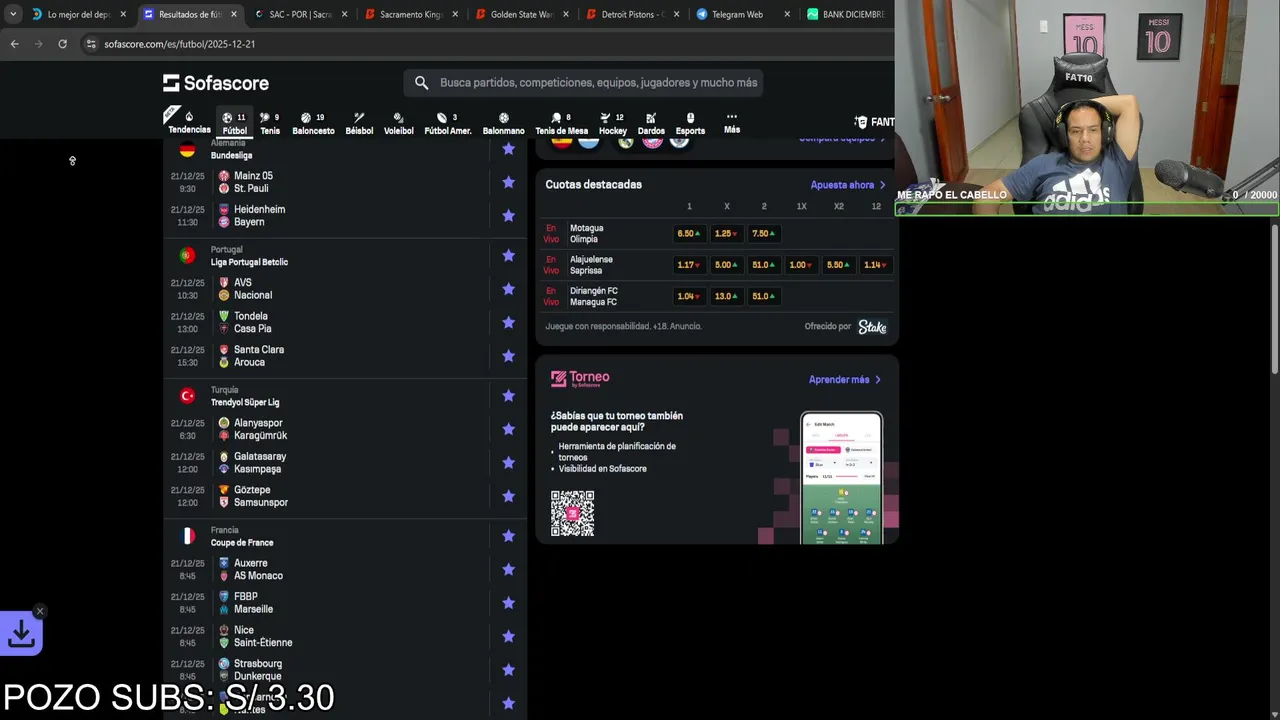Favorite the Auxerre vs AS Monaco match

(x=508, y=569)
